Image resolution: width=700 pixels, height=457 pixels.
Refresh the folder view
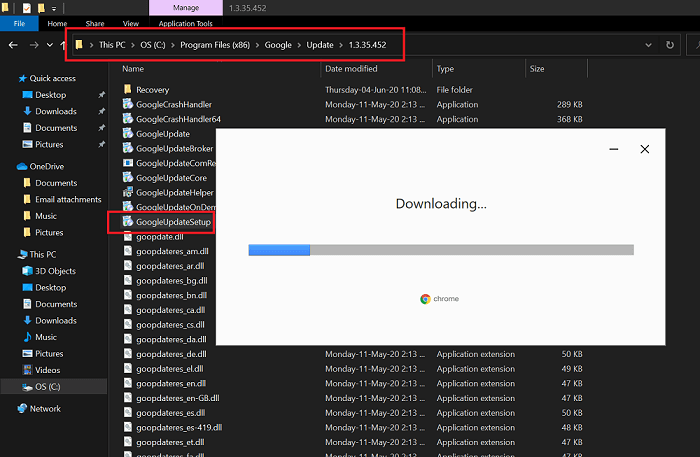[x=670, y=45]
